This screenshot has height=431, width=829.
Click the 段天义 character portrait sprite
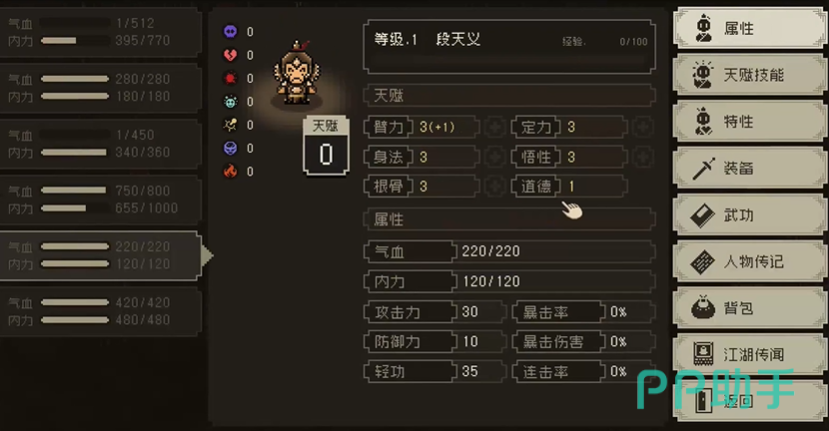[x=296, y=73]
